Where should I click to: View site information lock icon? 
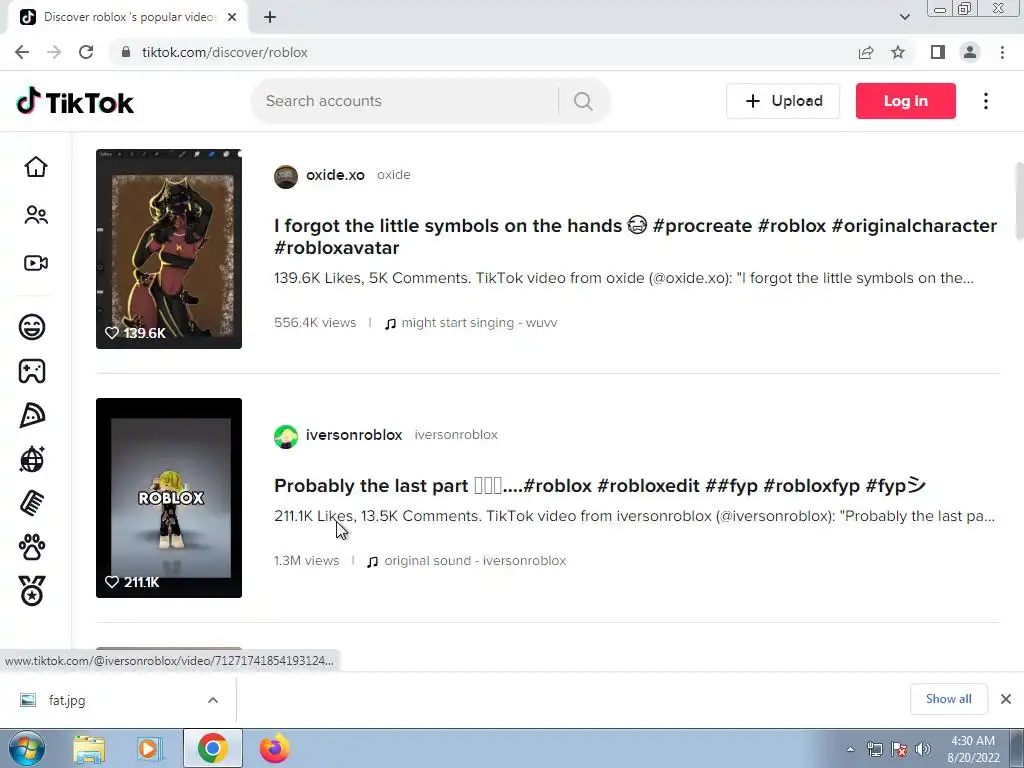tap(127, 52)
